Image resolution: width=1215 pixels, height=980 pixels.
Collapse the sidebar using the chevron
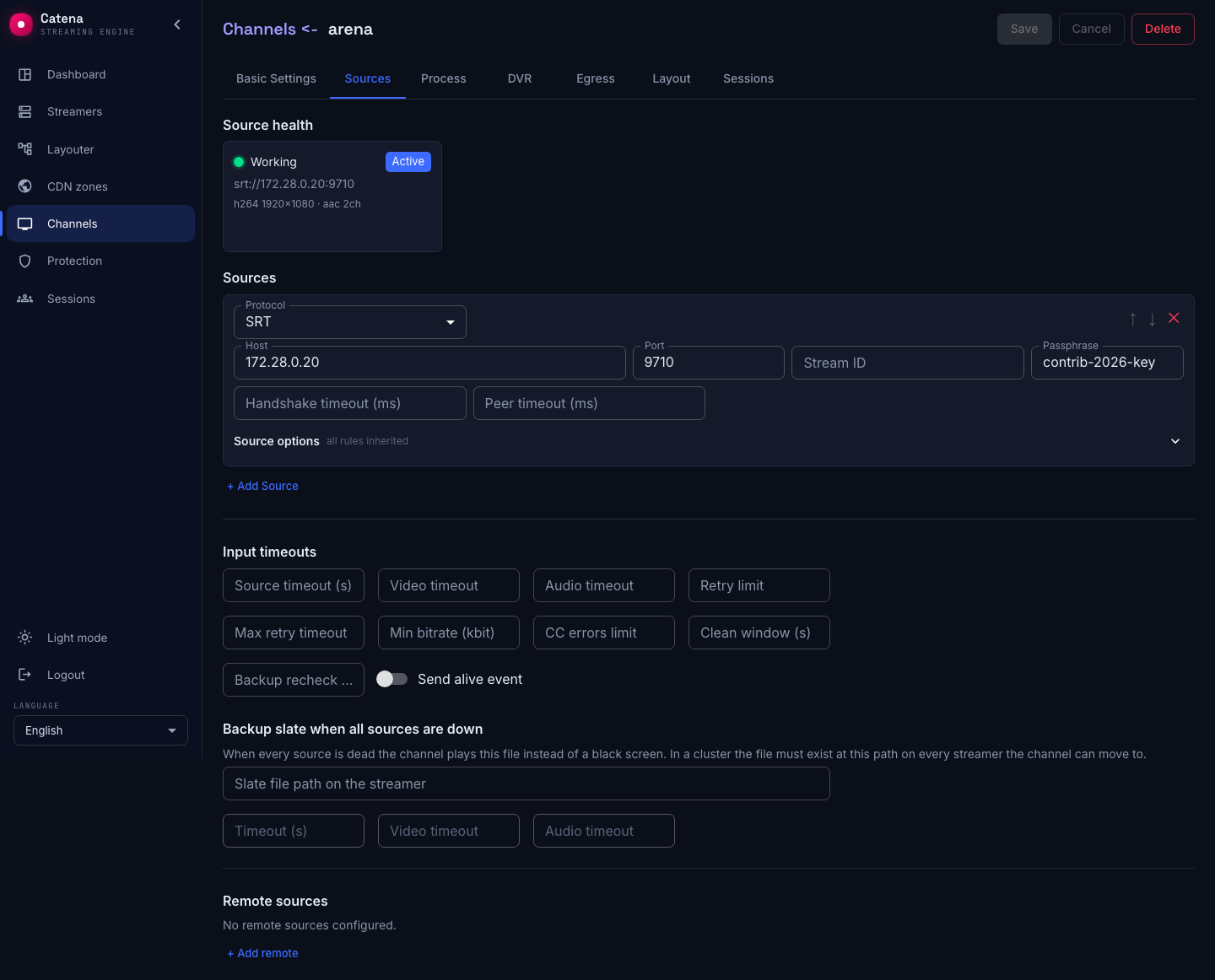coord(177,24)
